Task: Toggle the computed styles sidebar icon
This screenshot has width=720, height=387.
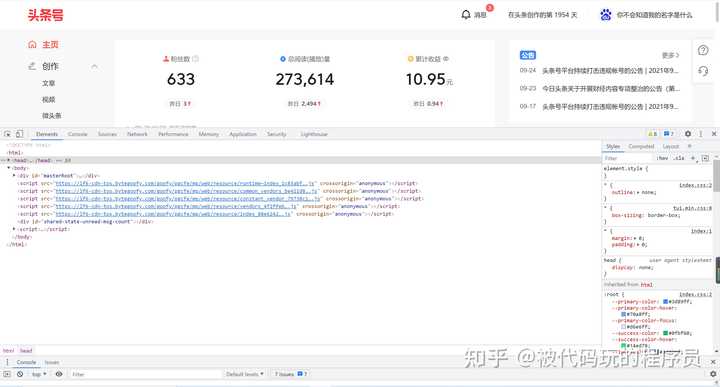Action: coord(705,158)
